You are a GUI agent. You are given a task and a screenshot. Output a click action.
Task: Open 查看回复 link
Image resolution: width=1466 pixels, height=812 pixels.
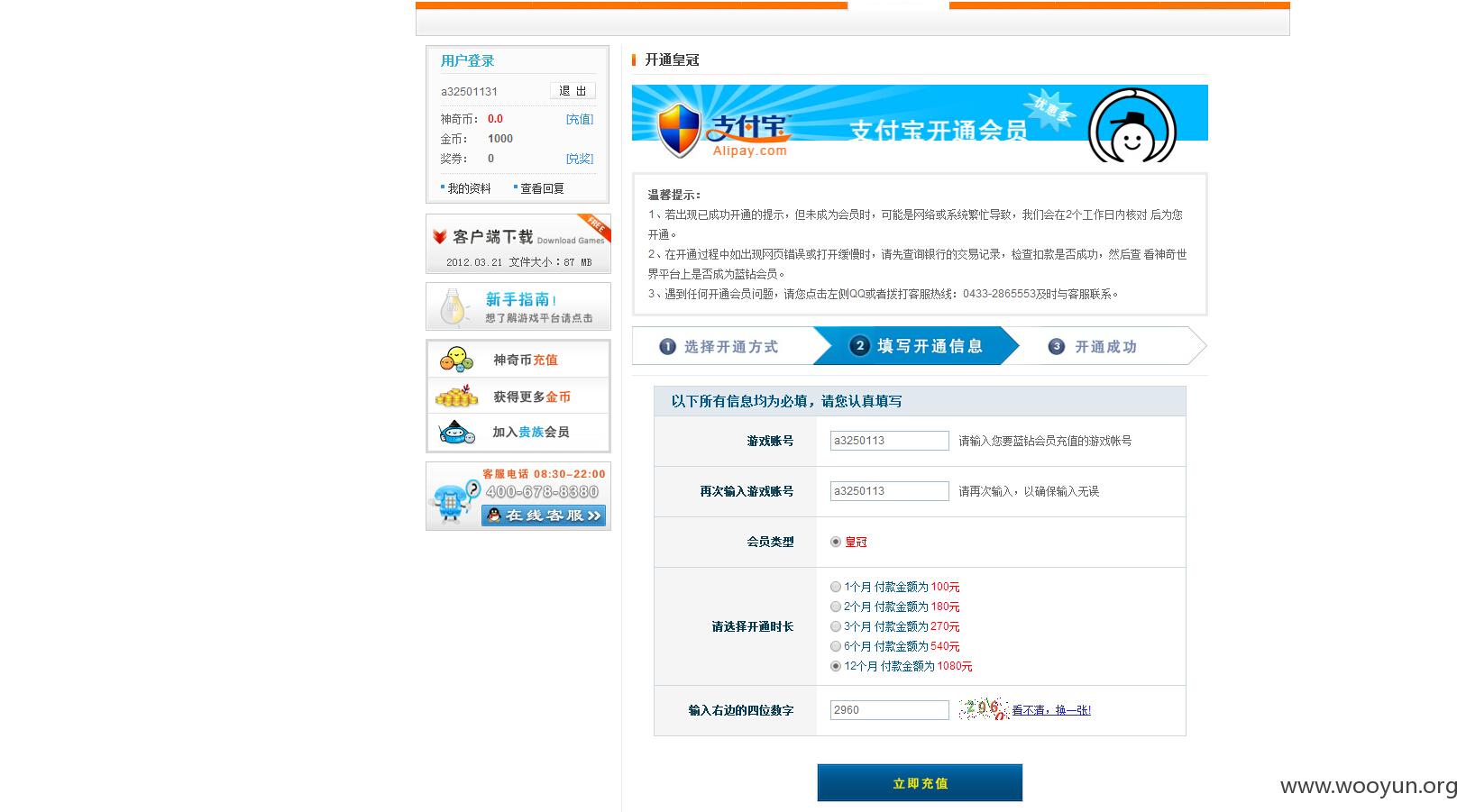(542, 188)
